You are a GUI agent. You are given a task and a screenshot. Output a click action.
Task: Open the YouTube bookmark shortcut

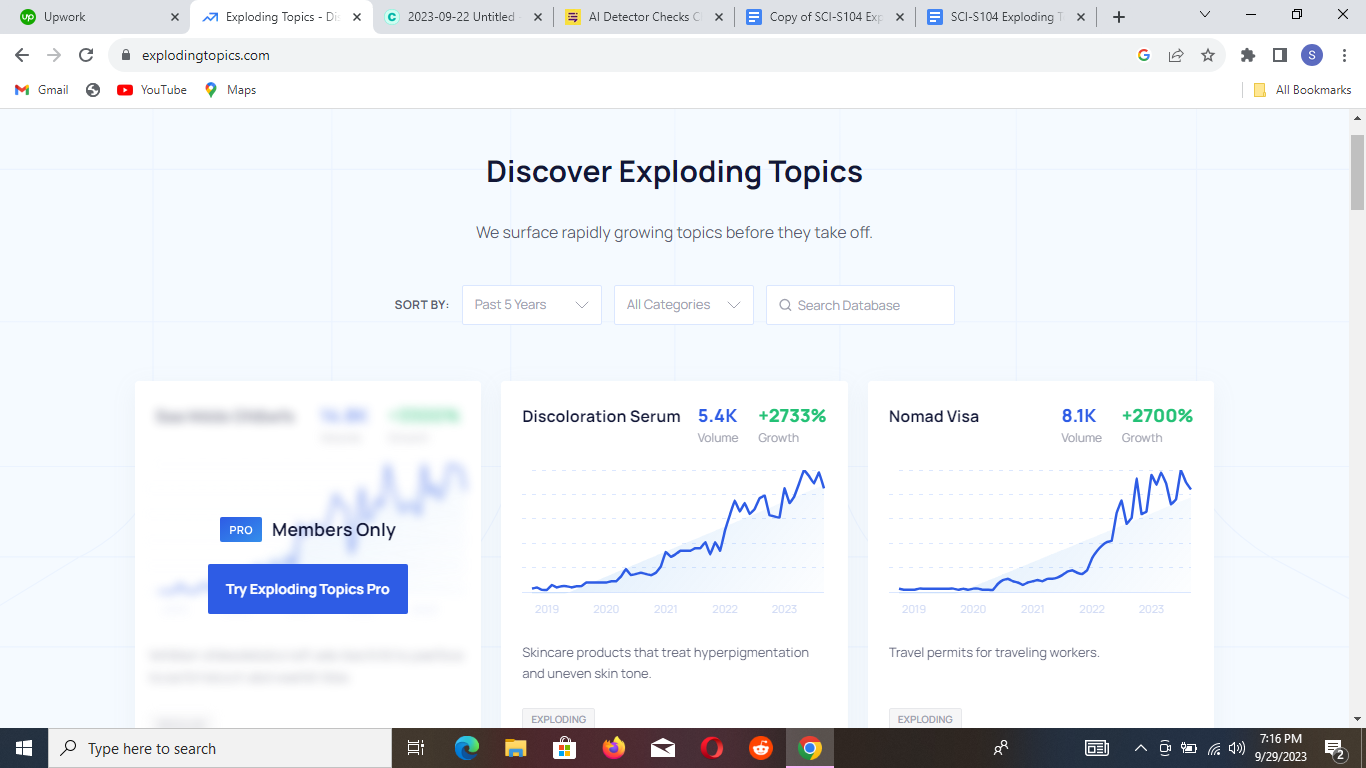point(150,89)
